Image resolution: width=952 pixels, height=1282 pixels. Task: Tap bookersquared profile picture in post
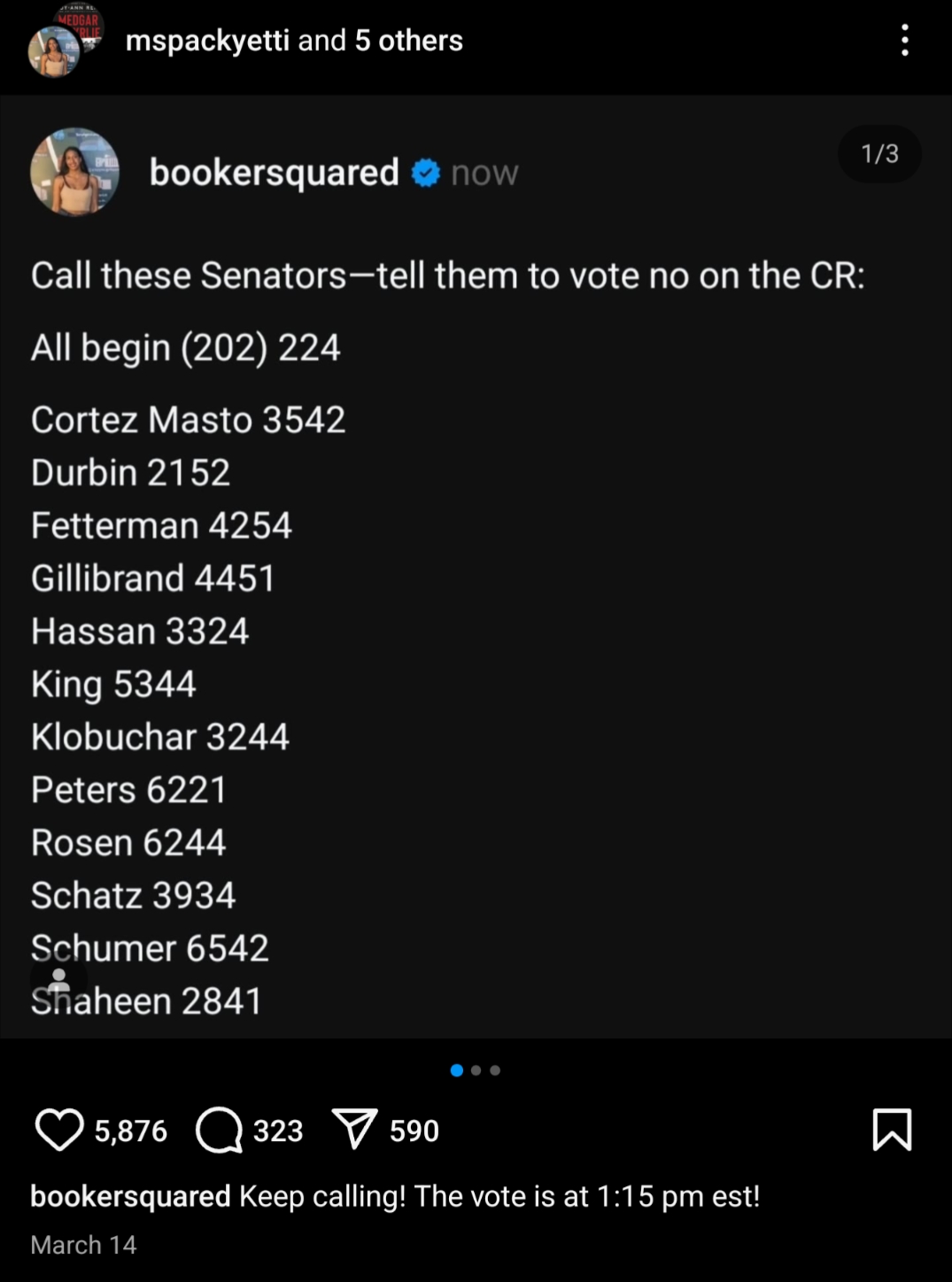coord(74,172)
